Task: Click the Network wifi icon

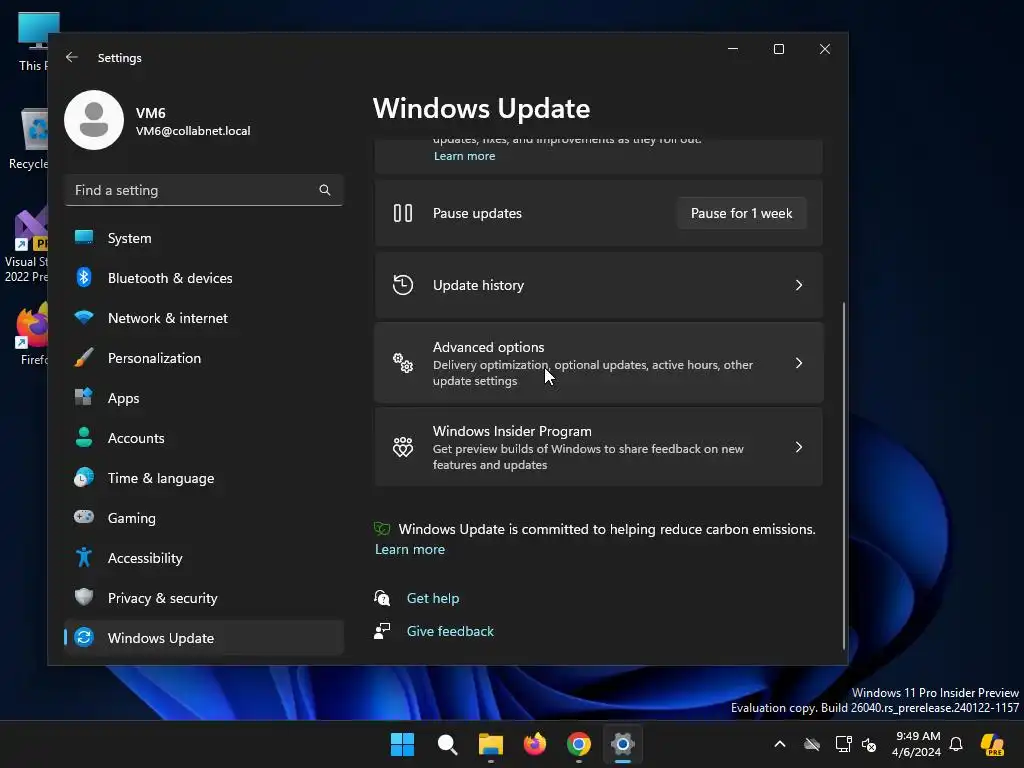Action: tap(84, 317)
